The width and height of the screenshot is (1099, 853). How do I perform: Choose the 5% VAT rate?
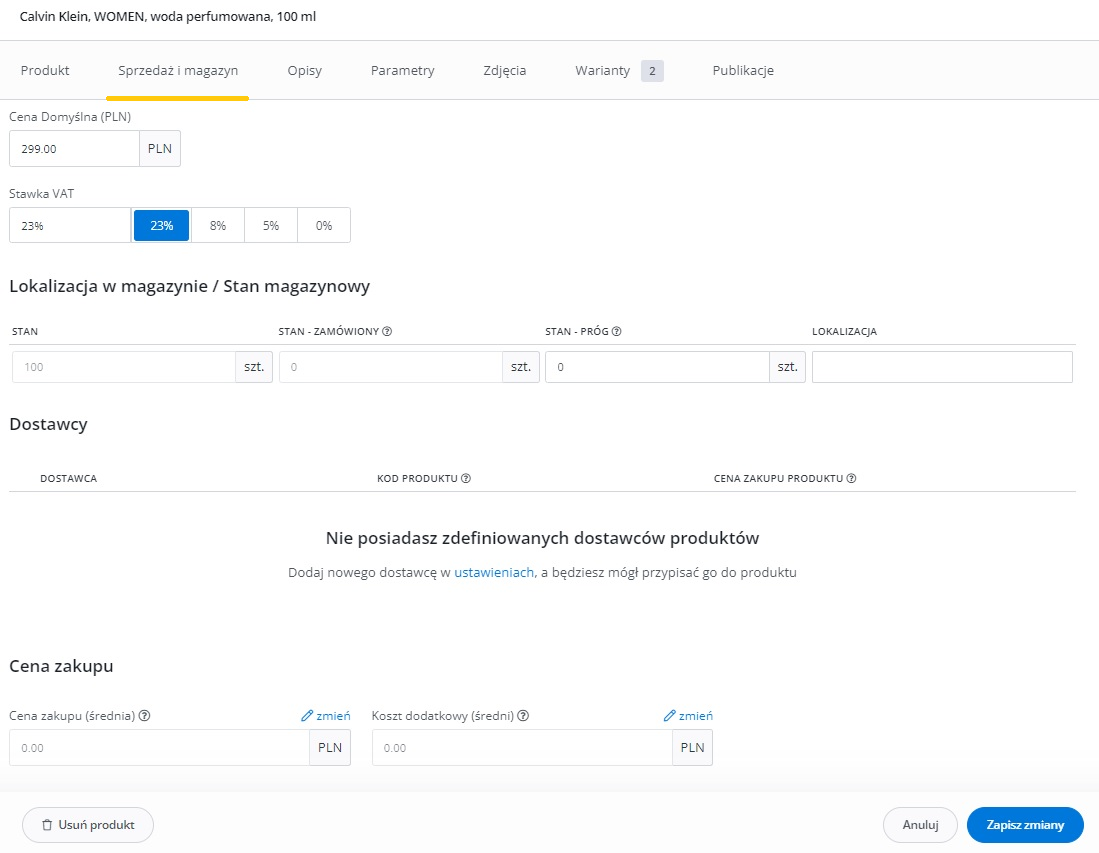click(x=271, y=226)
